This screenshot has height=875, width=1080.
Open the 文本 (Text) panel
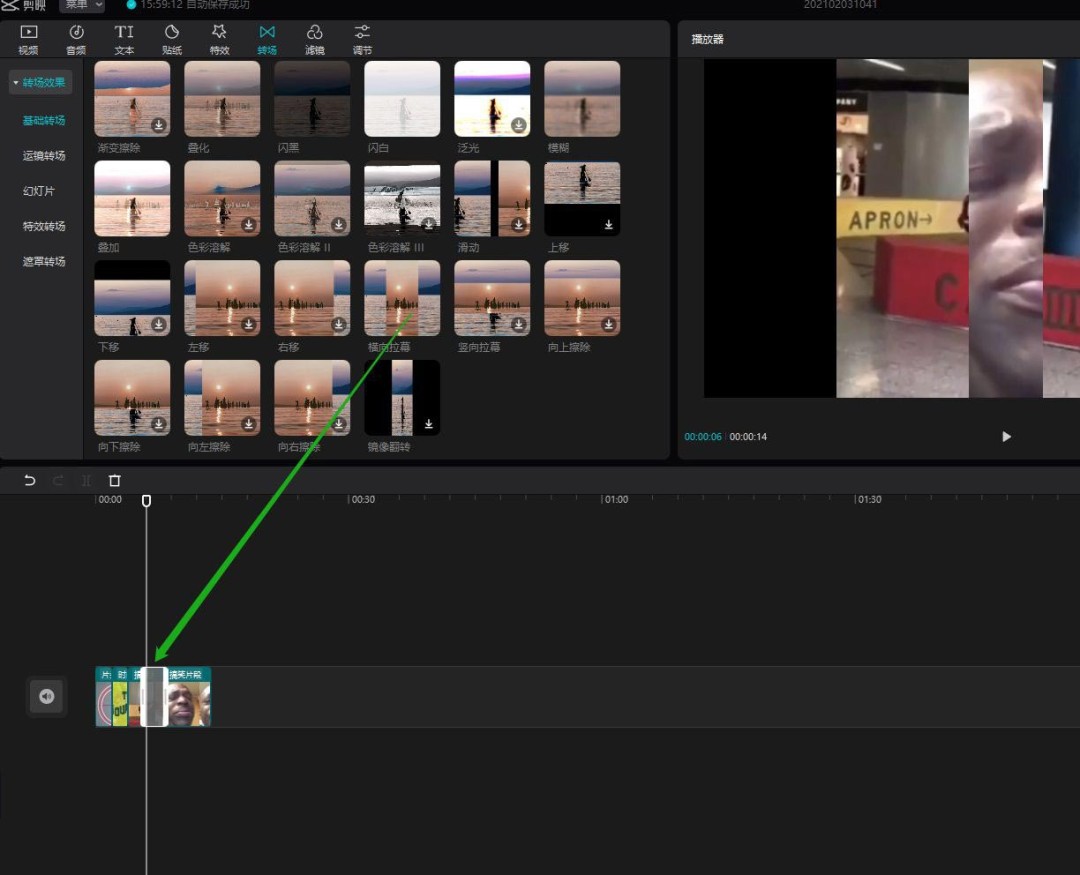pos(124,39)
